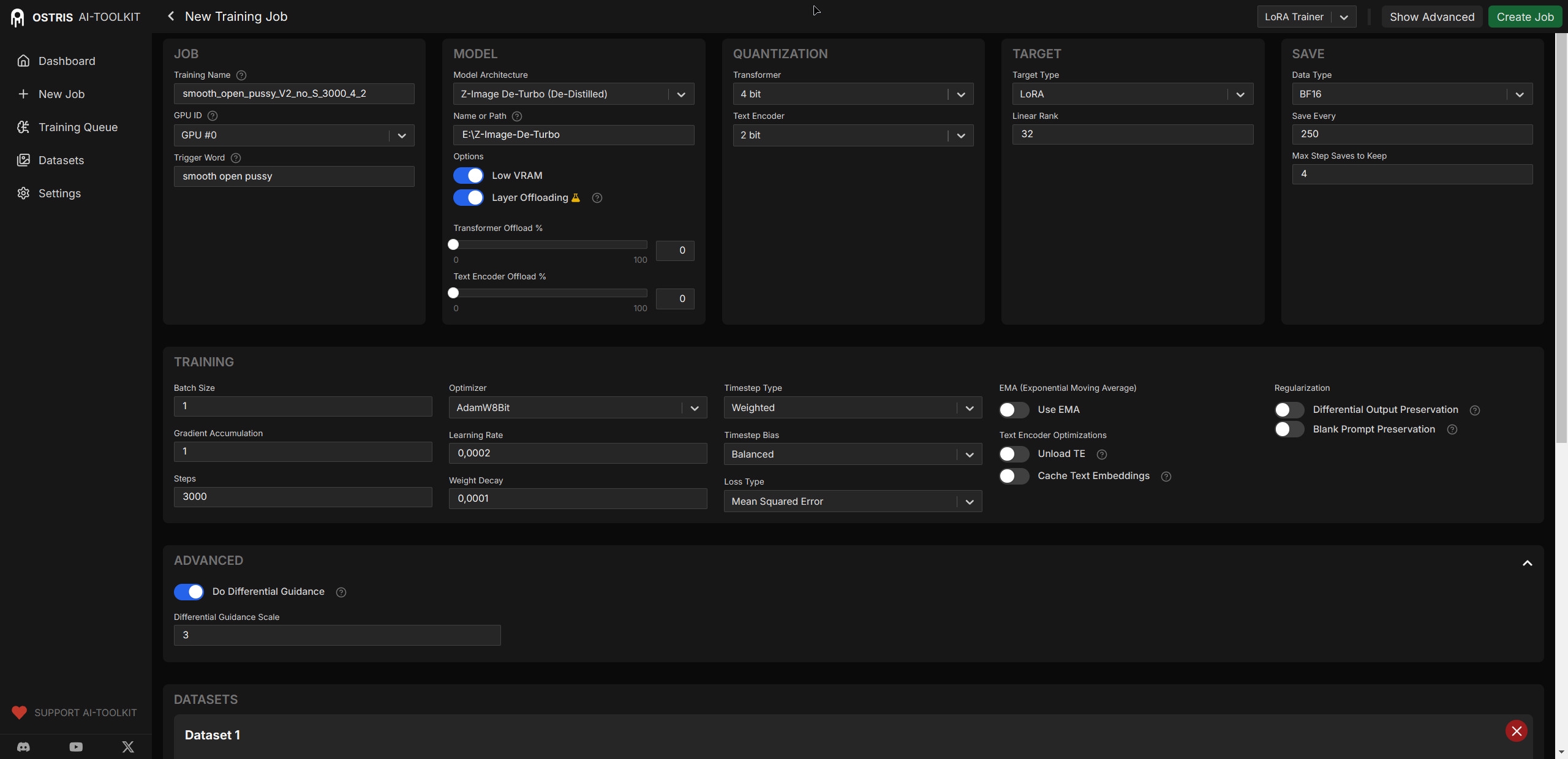Click help icon next to Unload TE
The width and height of the screenshot is (1568, 759).
tap(1102, 455)
